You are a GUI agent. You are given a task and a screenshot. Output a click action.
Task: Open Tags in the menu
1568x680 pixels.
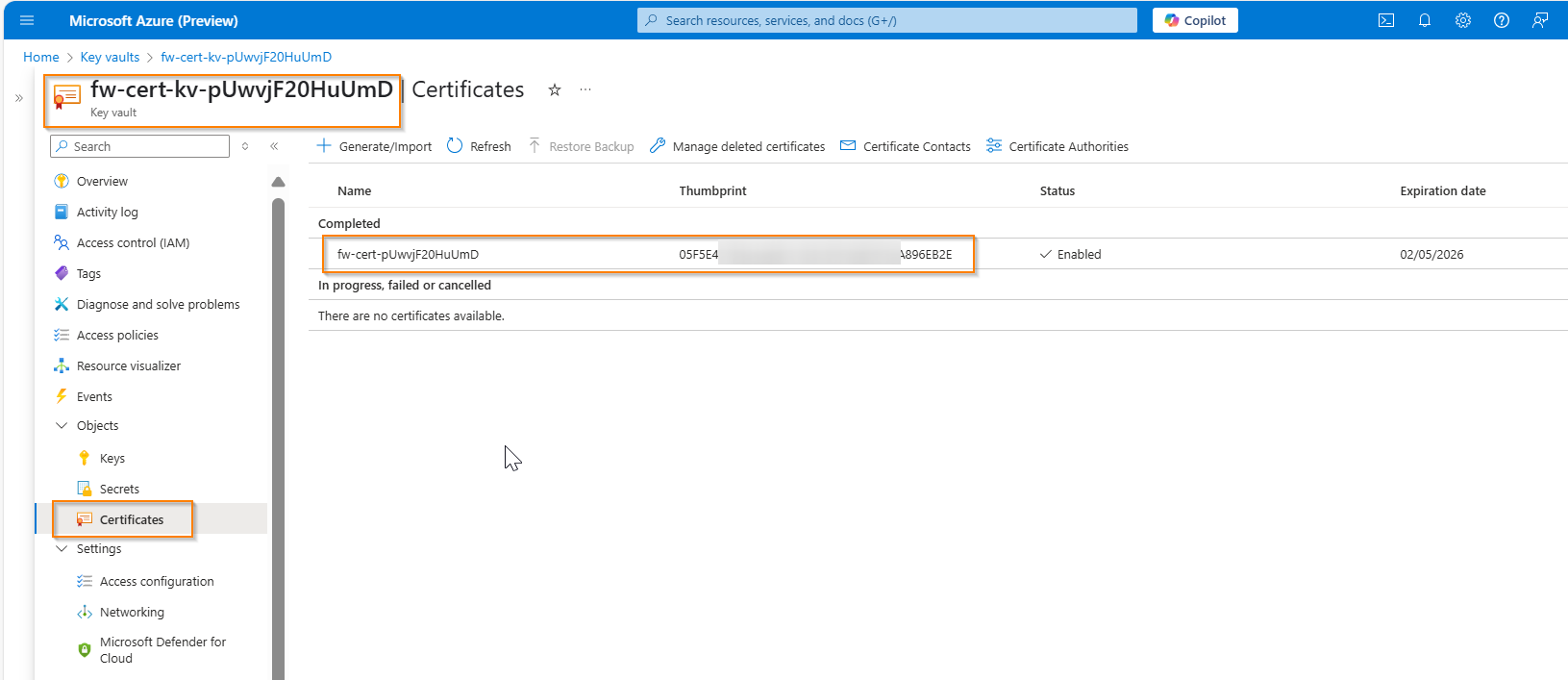[x=88, y=273]
